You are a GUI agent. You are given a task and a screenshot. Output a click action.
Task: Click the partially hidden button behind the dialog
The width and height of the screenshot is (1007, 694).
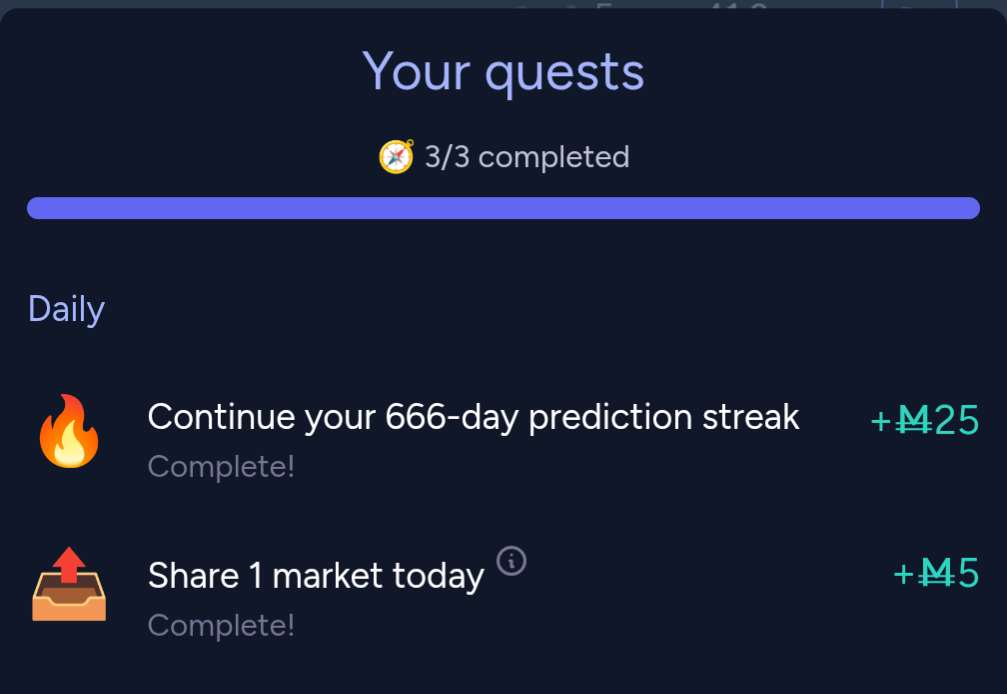click(x=920, y=4)
